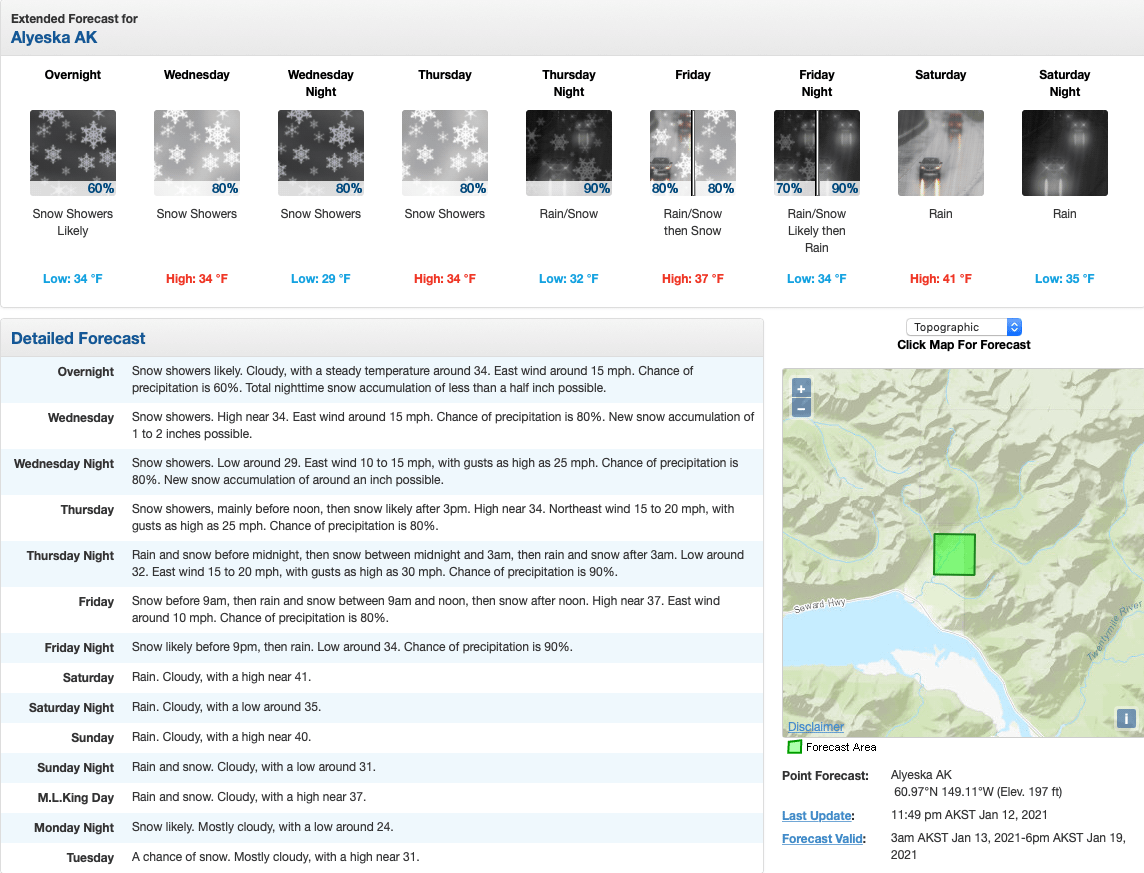
Task: Click the Overnight snow showers forecast icon
Action: 73,153
